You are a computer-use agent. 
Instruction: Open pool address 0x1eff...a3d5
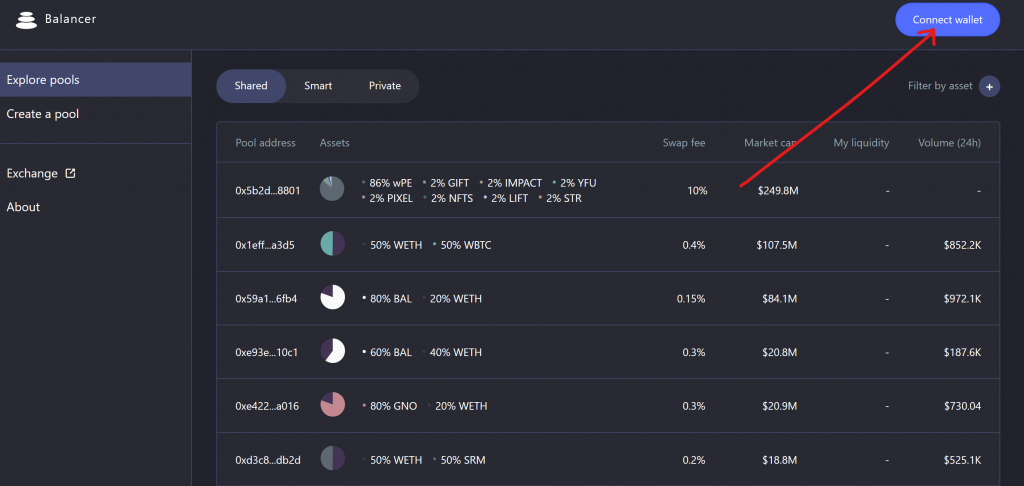pos(265,245)
